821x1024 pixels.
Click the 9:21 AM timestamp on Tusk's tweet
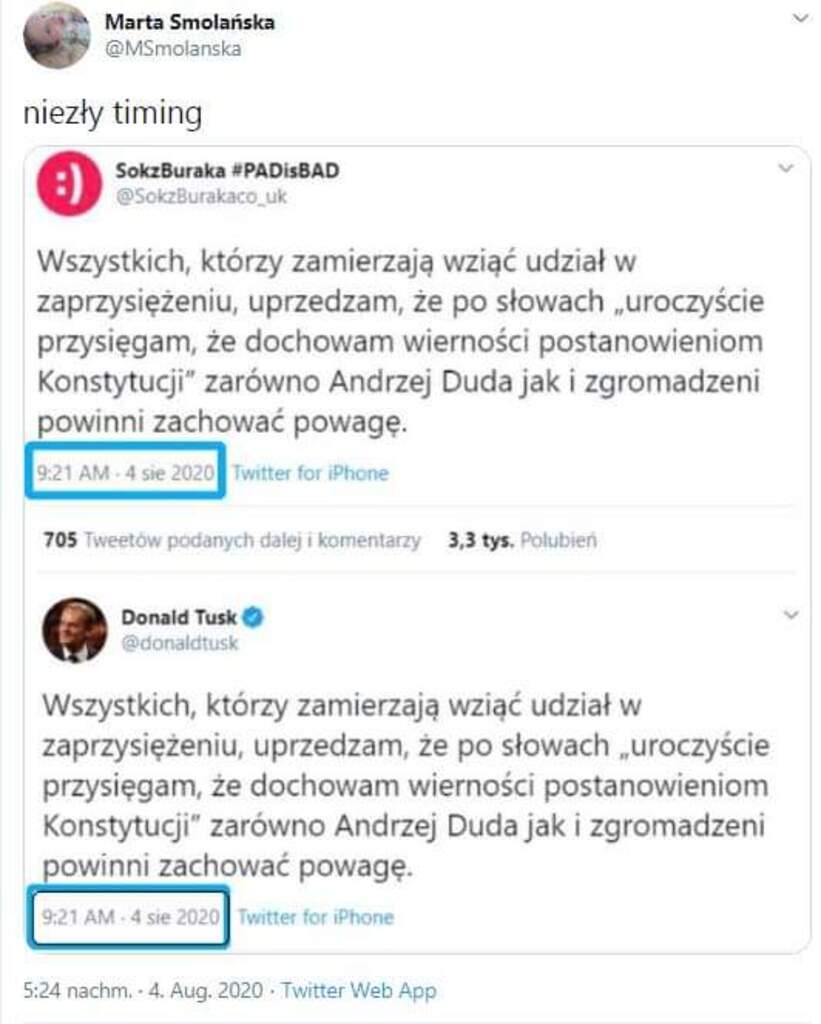coord(129,916)
